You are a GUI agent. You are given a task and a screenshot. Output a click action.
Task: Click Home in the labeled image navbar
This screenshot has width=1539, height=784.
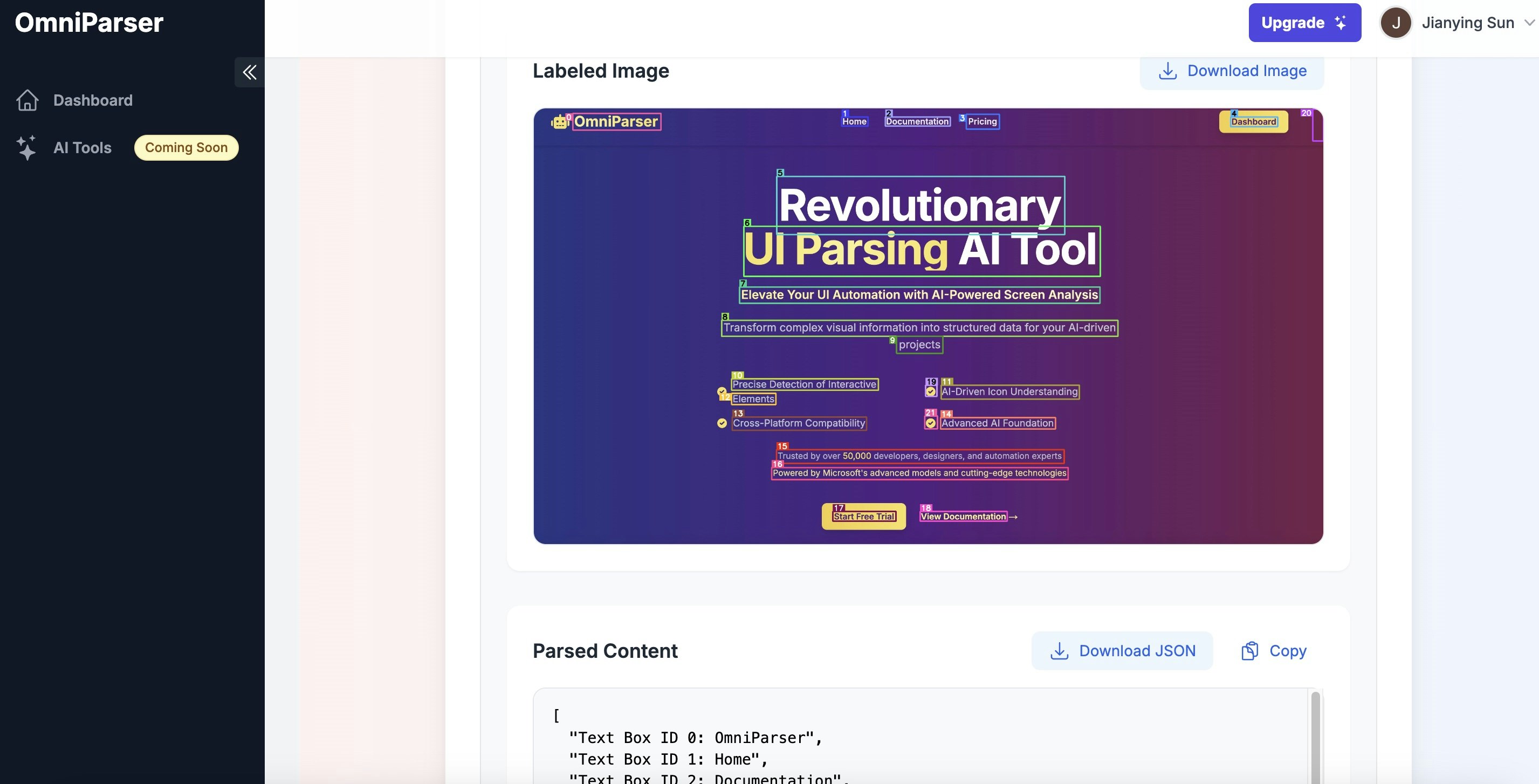coord(854,121)
